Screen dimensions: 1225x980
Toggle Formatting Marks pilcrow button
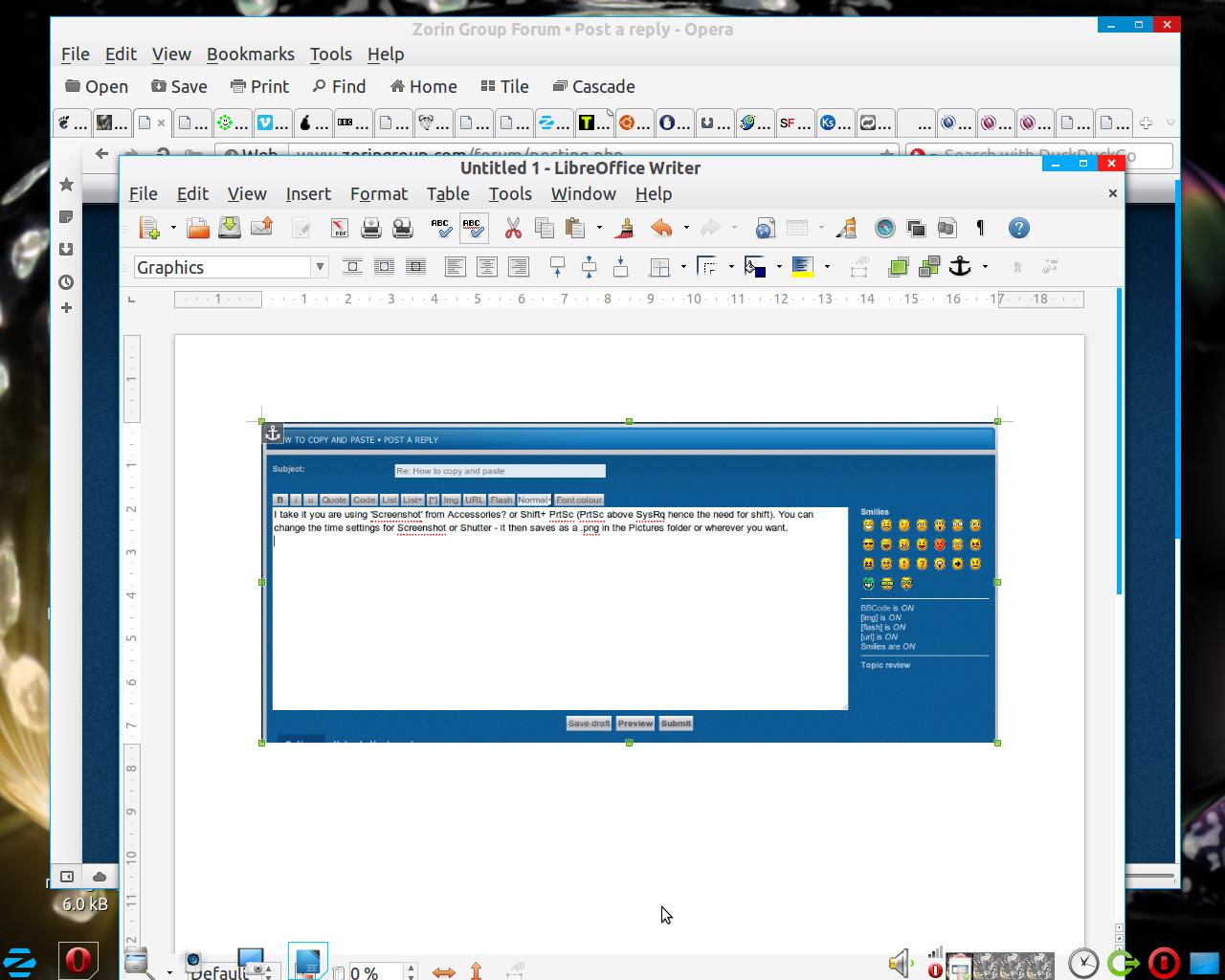[980, 228]
